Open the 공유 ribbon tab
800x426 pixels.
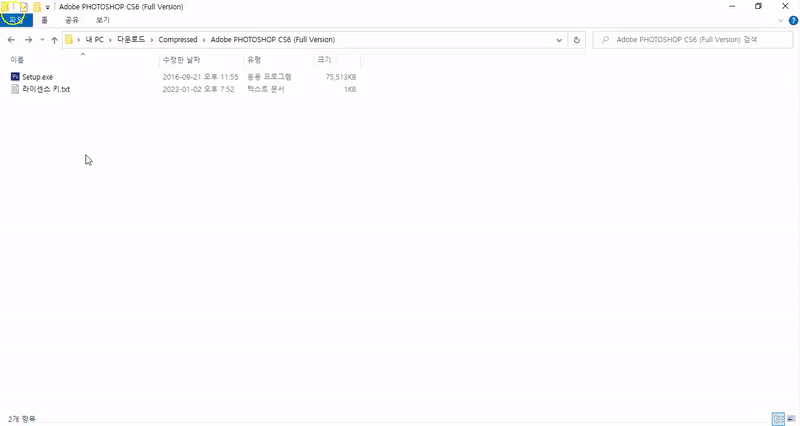tap(72, 20)
